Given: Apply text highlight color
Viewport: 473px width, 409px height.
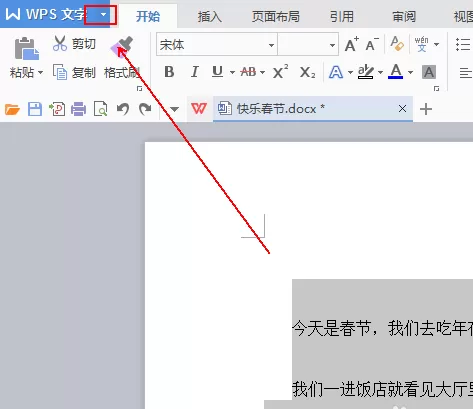Looking at the screenshot, I should click(x=366, y=72).
